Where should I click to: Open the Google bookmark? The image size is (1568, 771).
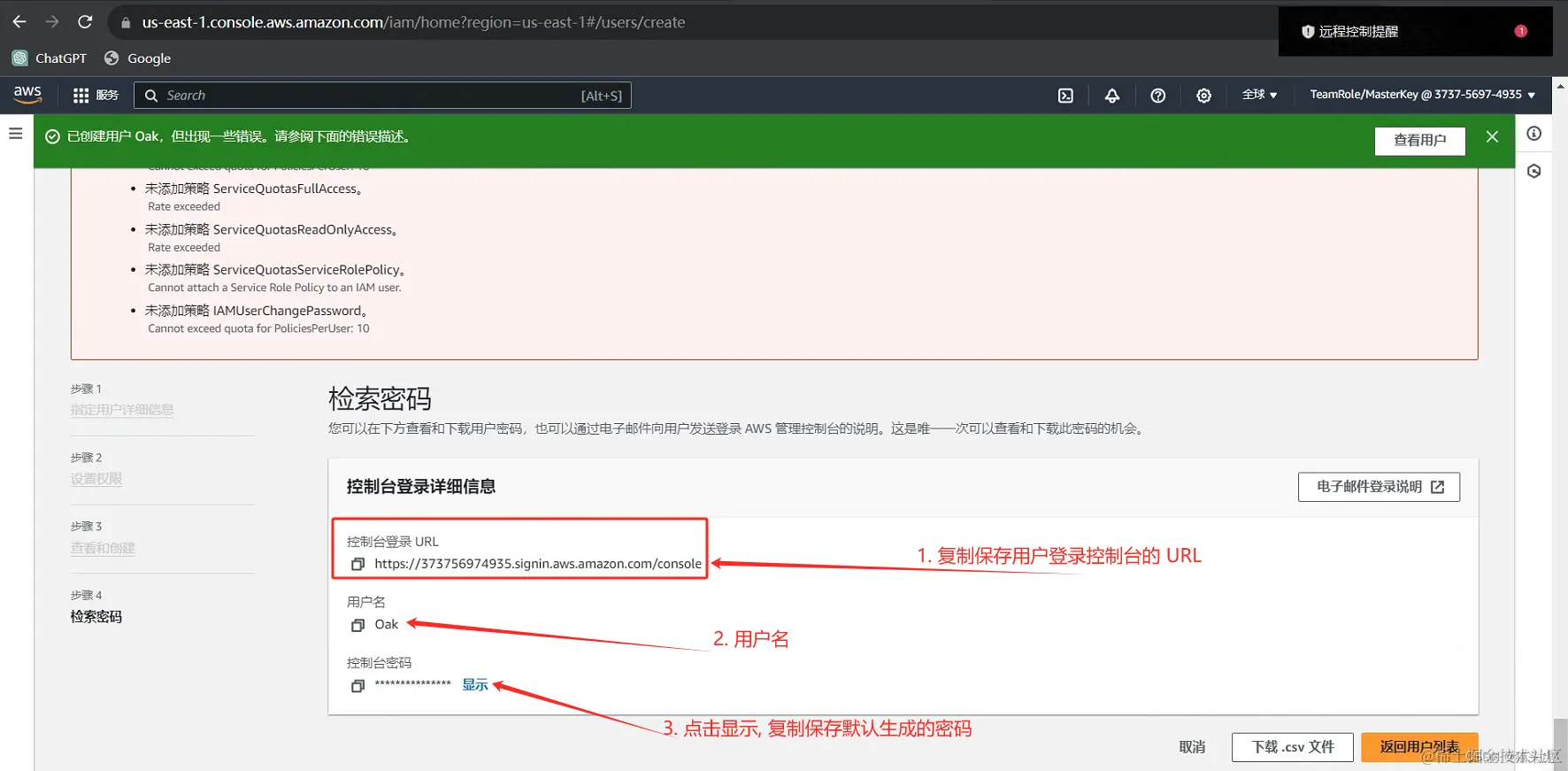coord(137,58)
